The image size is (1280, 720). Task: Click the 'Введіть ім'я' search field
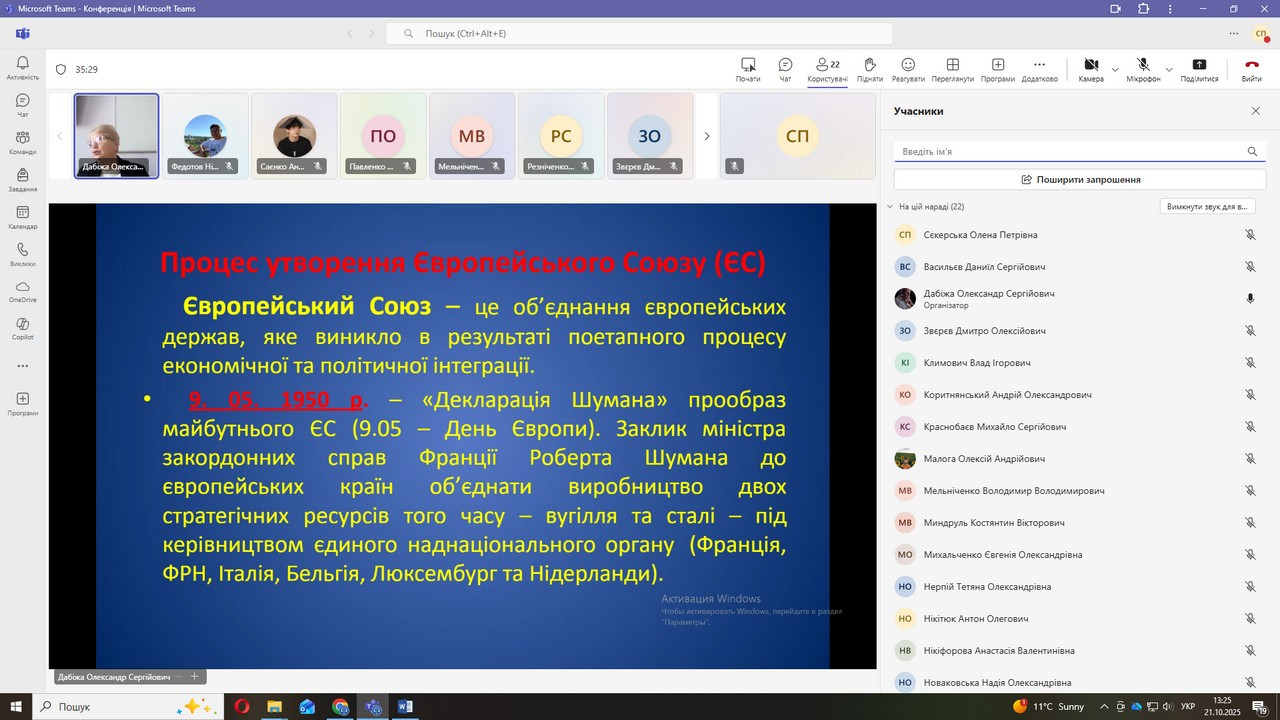pos(1070,152)
